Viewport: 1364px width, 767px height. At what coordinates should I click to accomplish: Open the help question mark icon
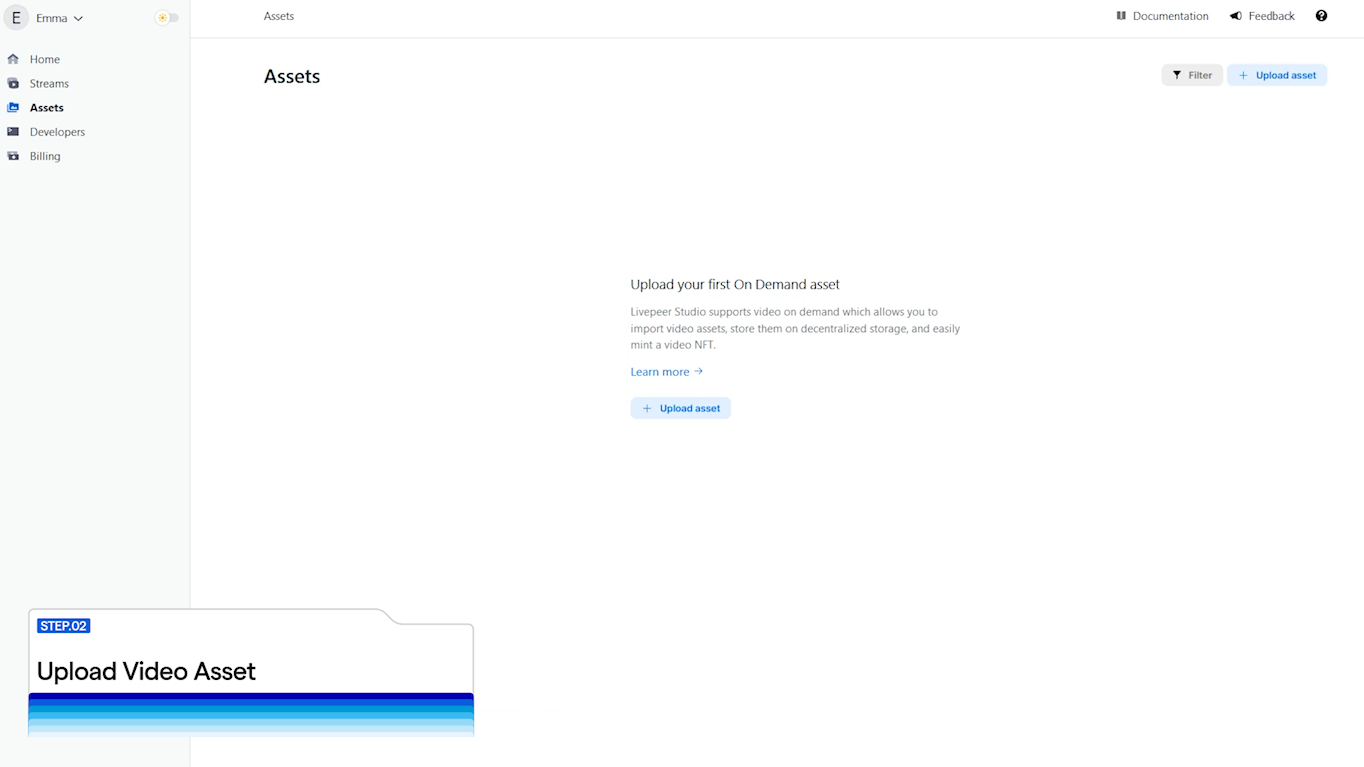coord(1321,16)
